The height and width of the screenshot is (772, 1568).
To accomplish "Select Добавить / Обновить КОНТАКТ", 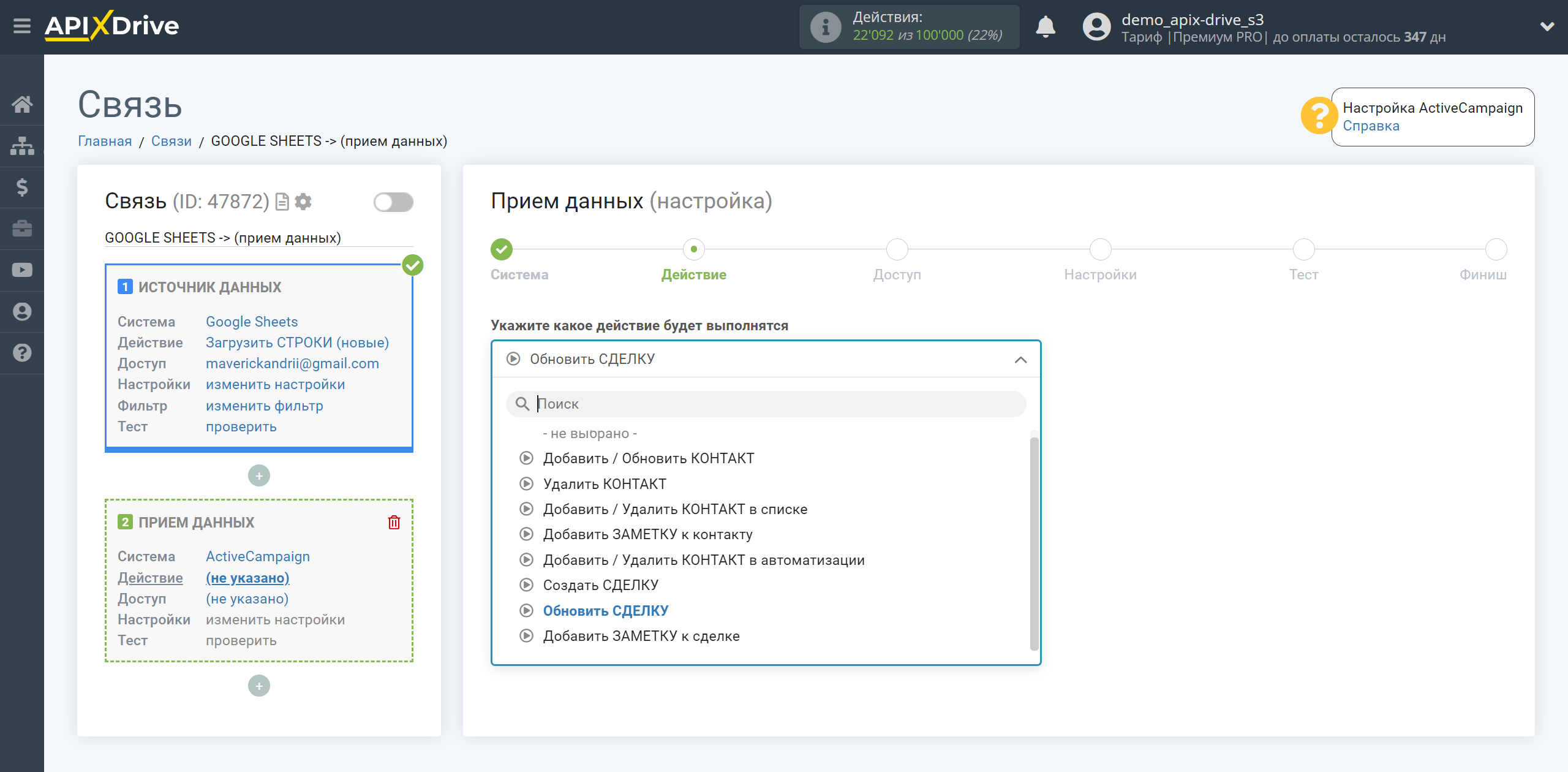I will (648, 458).
